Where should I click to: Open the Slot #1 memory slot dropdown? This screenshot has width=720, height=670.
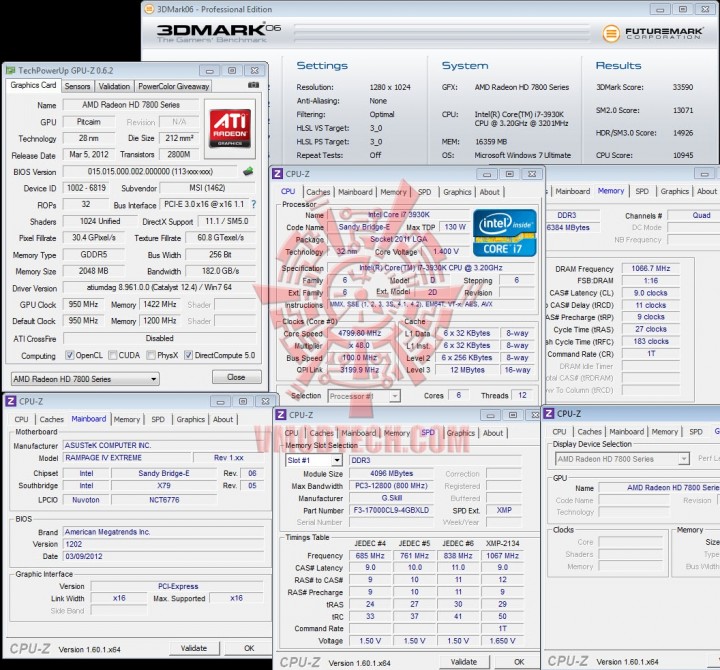(314, 460)
